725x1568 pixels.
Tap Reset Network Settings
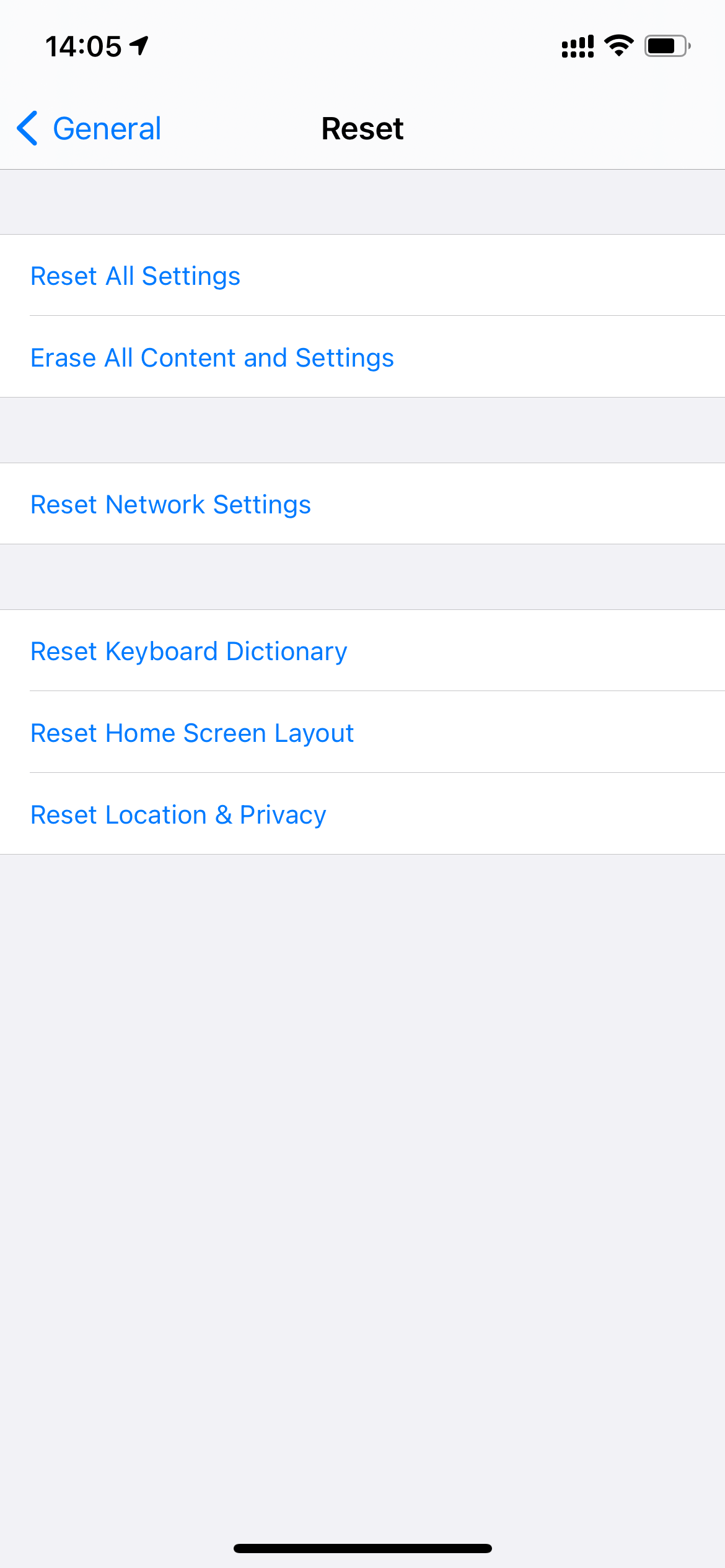point(171,504)
